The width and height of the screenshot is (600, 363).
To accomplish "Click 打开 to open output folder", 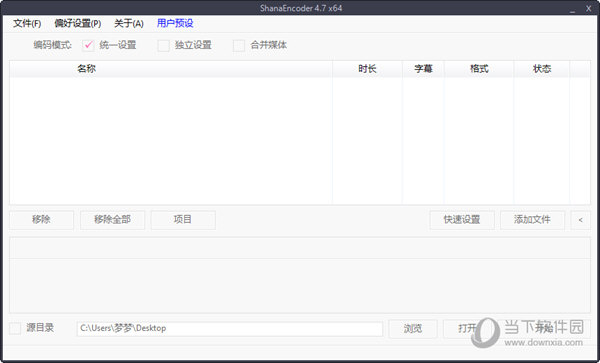I will [467, 329].
